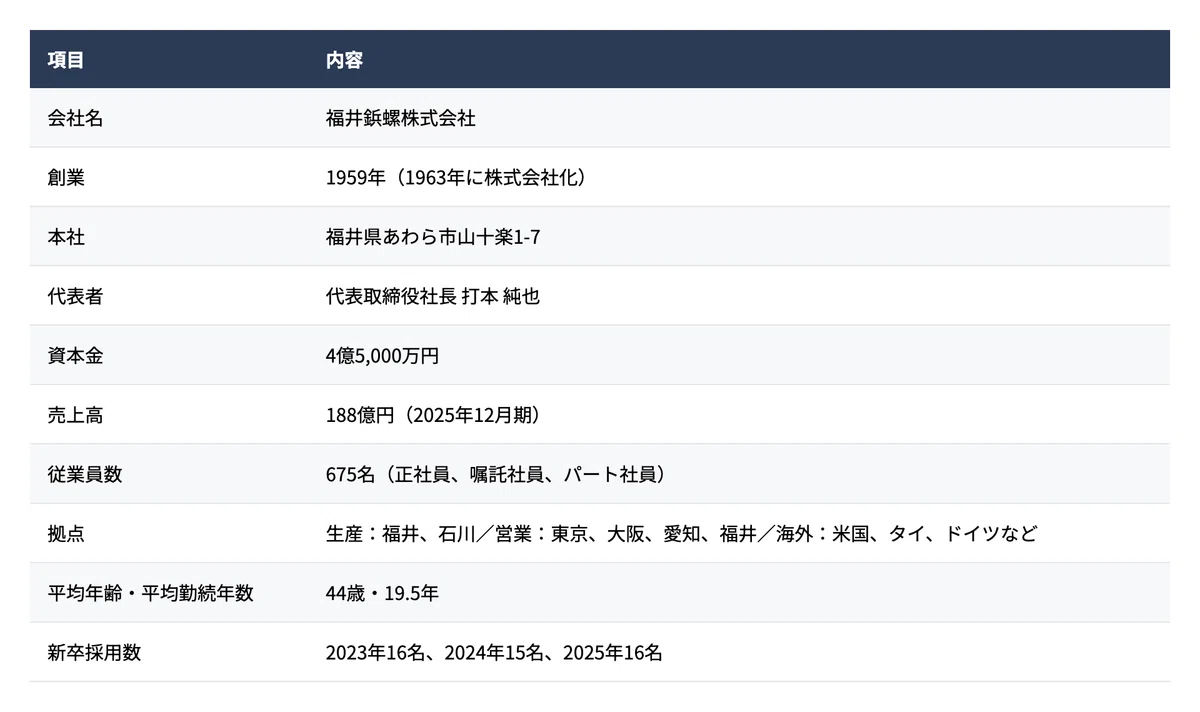Screen dimensions: 1200x712
Task: Click the header cell '項目'
Action: [x=66, y=60]
